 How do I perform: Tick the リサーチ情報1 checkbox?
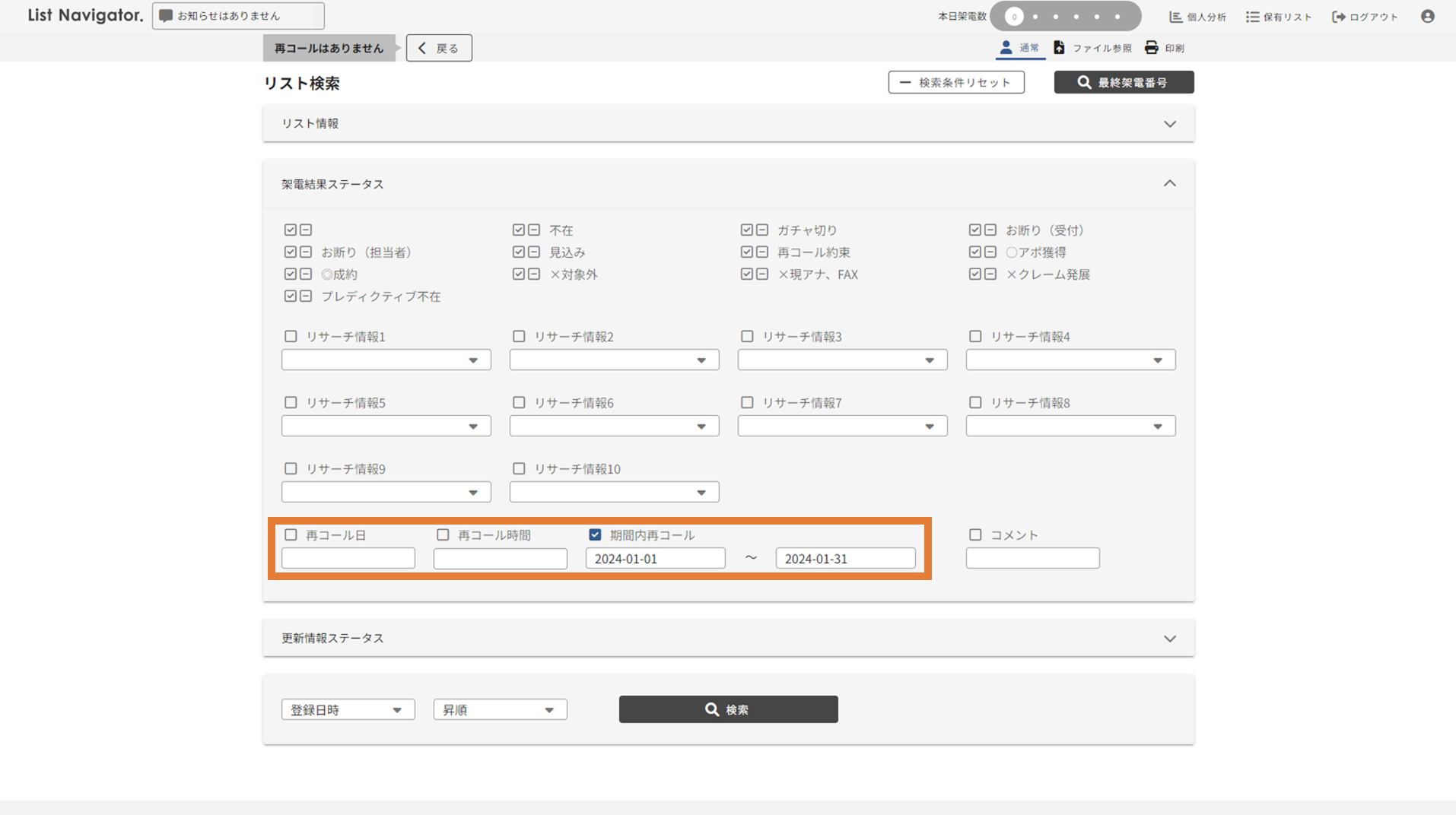291,336
